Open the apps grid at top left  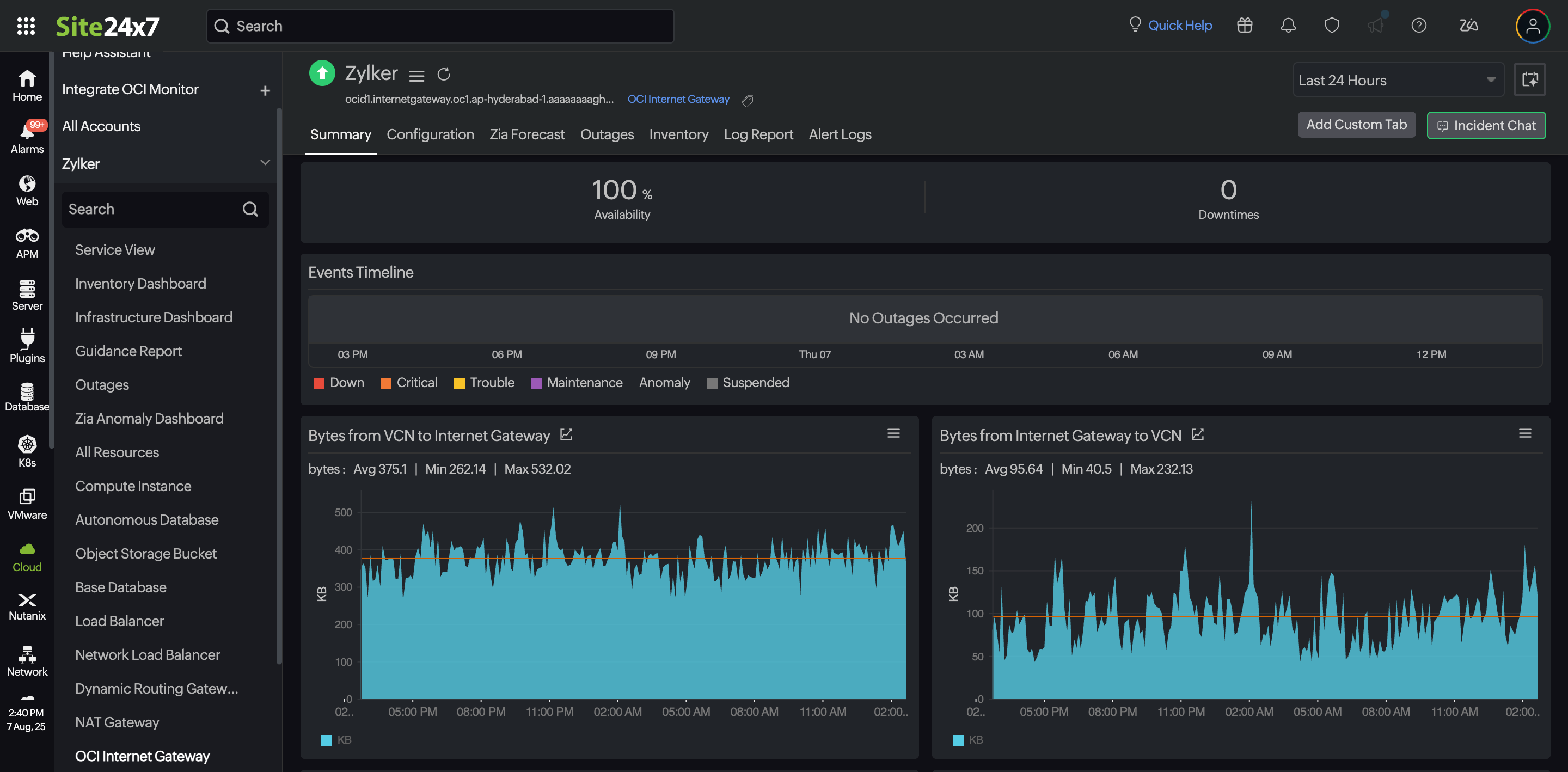point(26,26)
